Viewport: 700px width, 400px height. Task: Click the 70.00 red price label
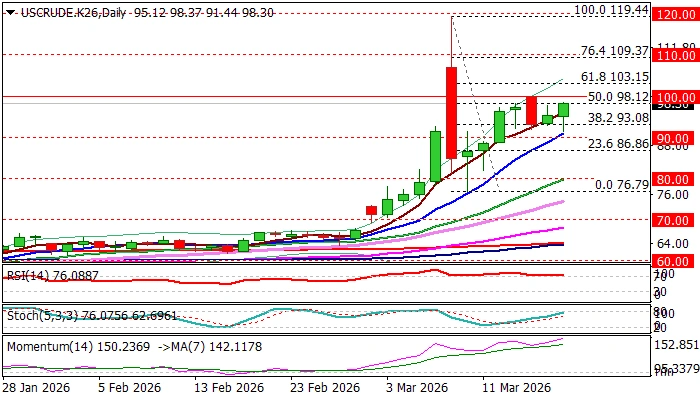674,221
